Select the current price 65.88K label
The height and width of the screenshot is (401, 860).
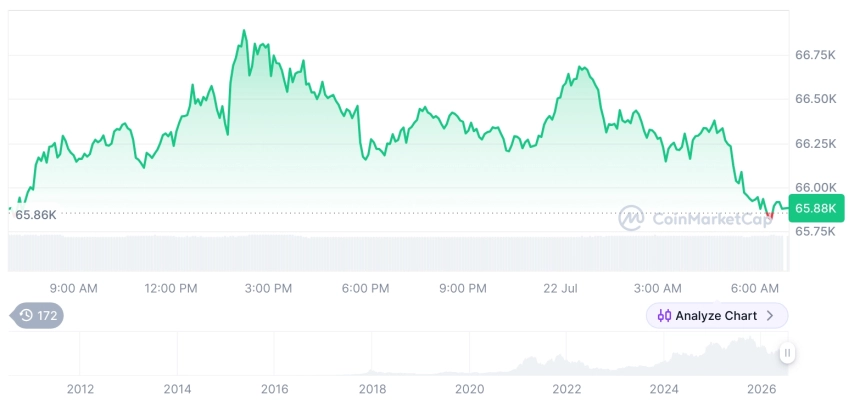coord(816,208)
